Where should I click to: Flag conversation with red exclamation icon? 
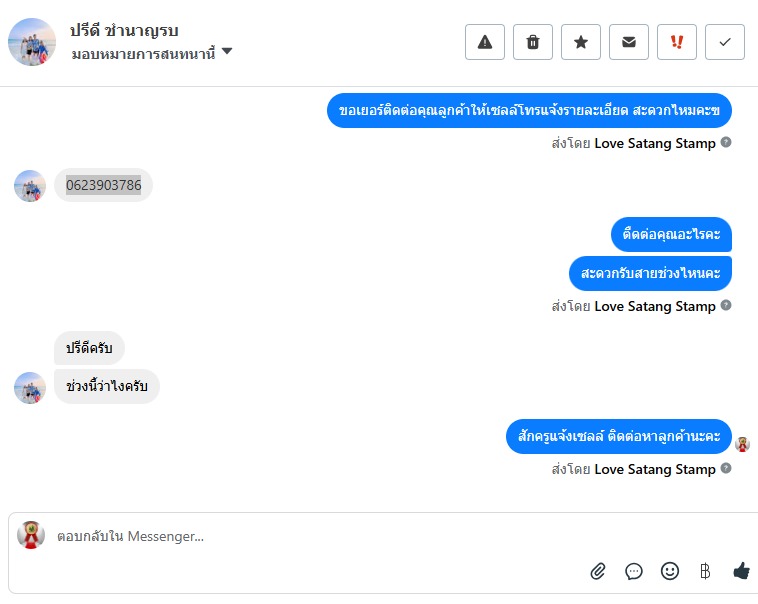pos(677,42)
